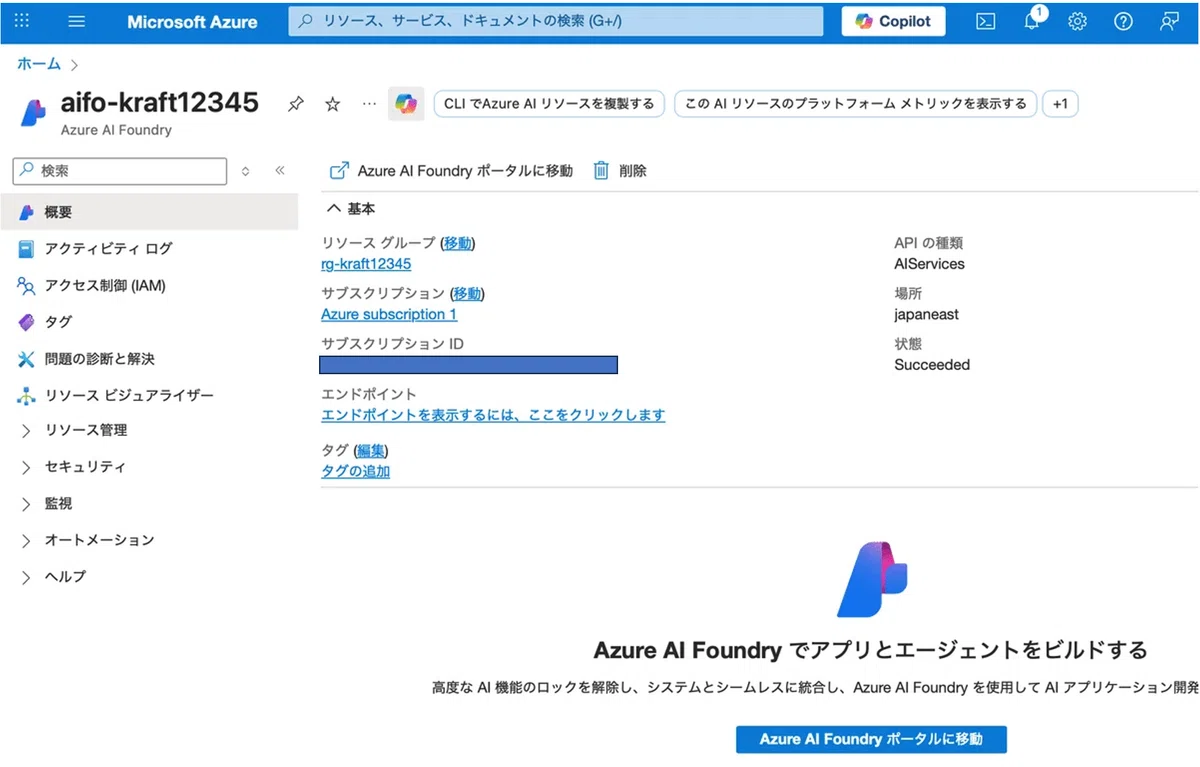Click blue Azure AI Foundry ポータルに移動 button
Screen dimensions: 1200x767
[871, 739]
